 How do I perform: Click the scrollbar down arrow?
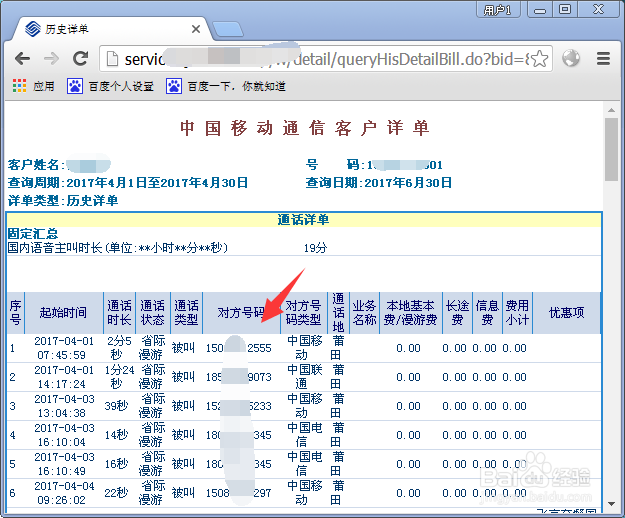[x=611, y=504]
